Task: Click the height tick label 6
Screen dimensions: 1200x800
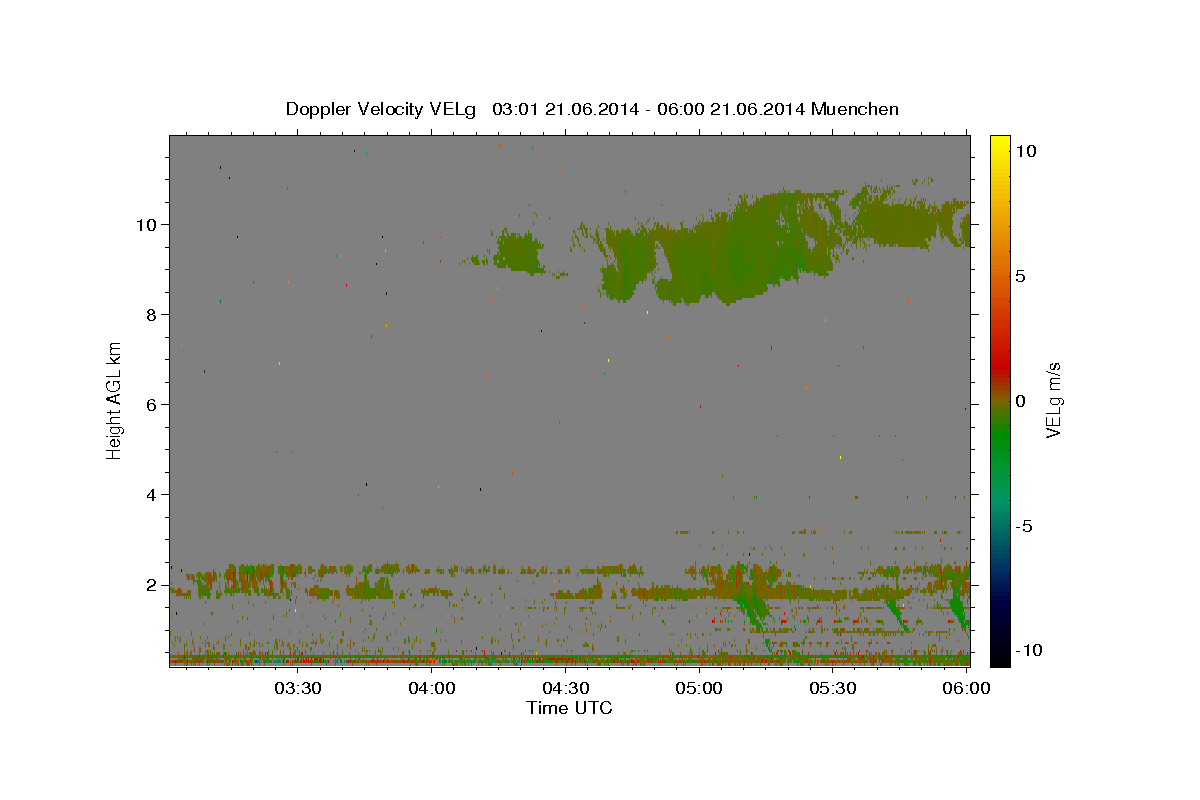Action: pyautogui.click(x=150, y=404)
